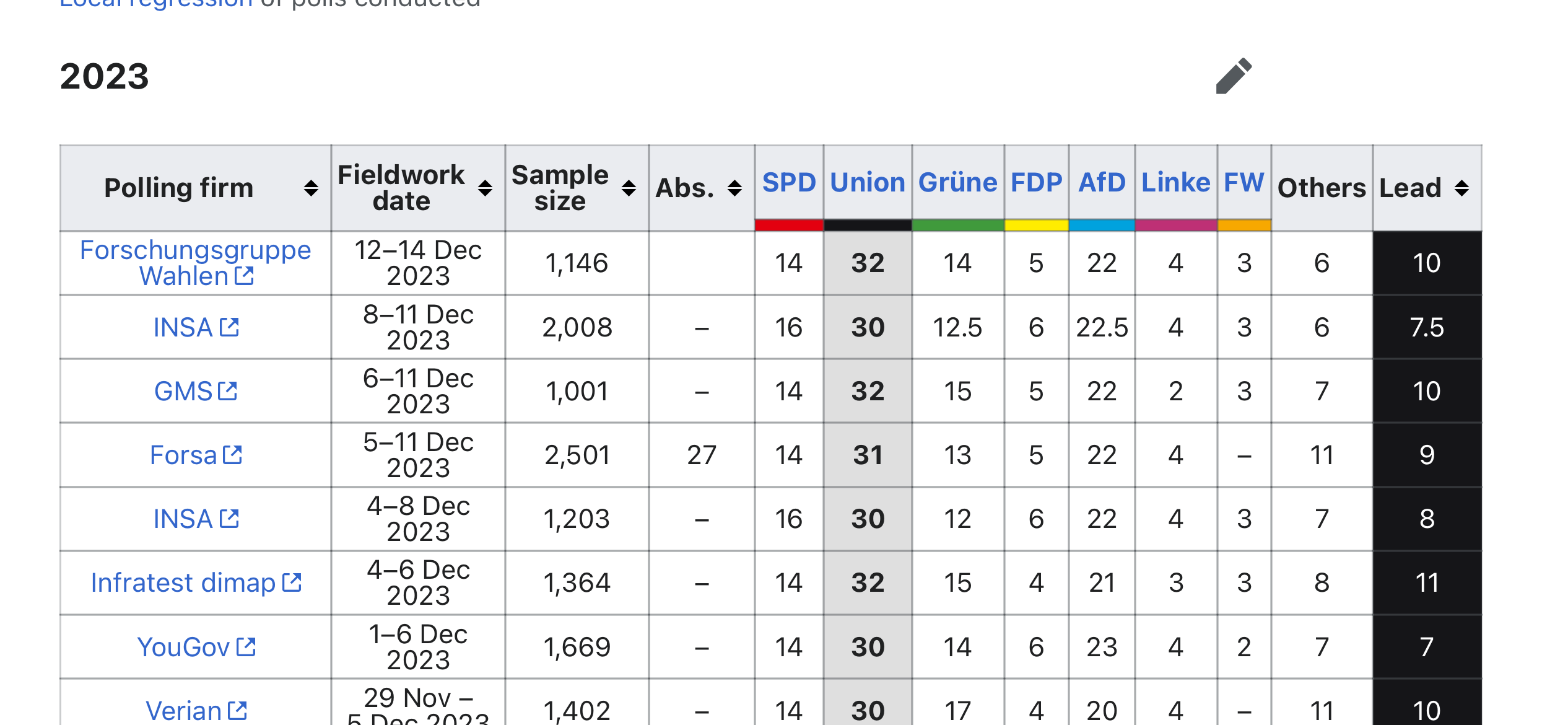1568x725 pixels.
Task: Sort table by Polling firm column arrows
Action: coord(311,188)
